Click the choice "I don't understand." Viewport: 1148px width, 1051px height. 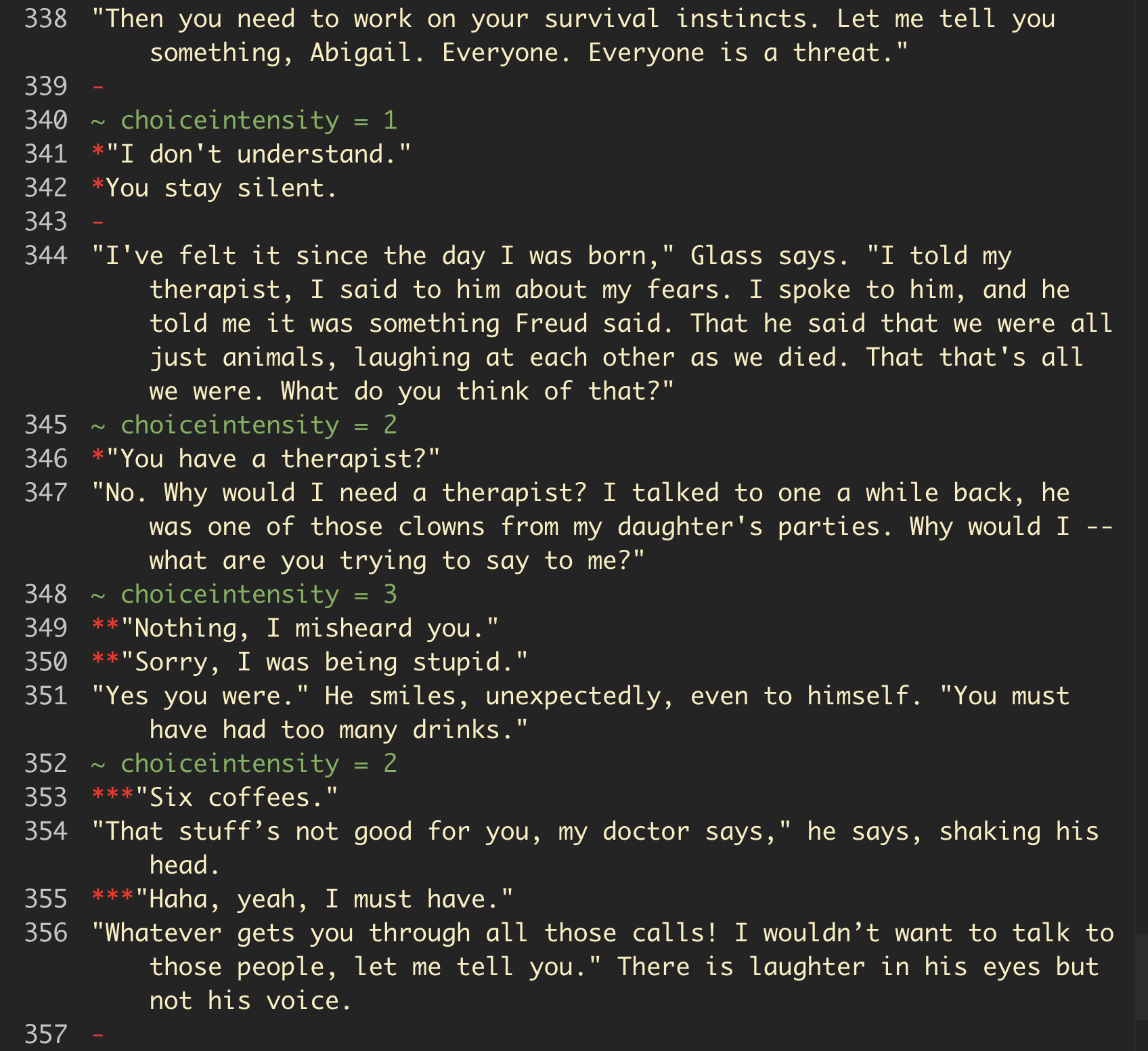(259, 154)
